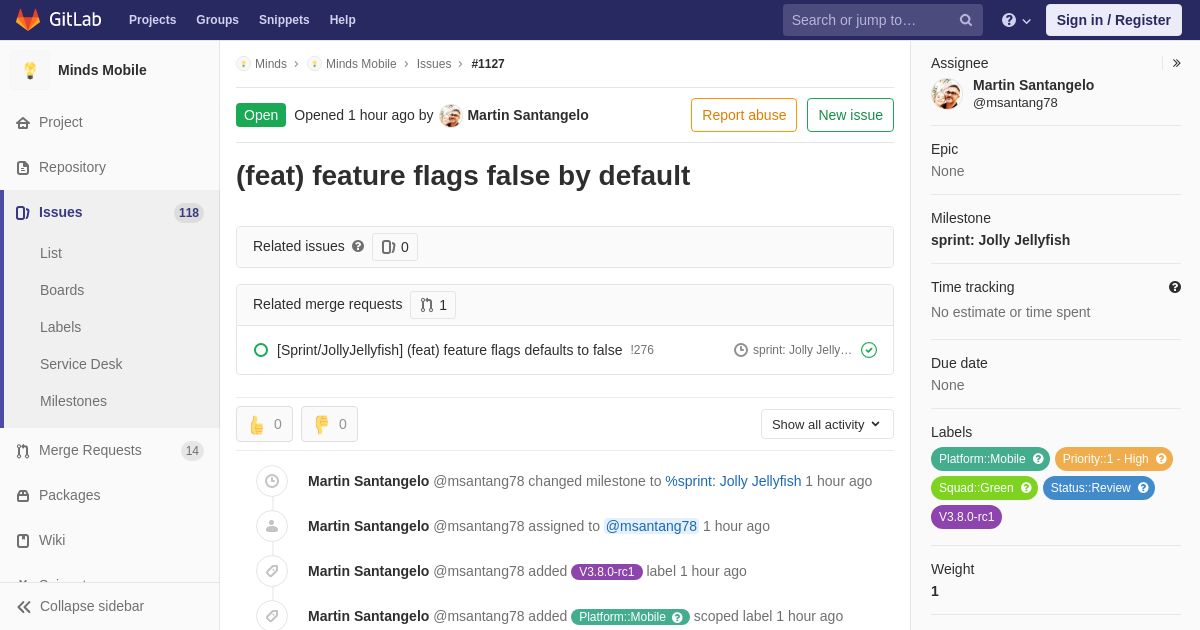
Task: Click the Minds breadcrumb avatar icon
Action: tap(243, 64)
